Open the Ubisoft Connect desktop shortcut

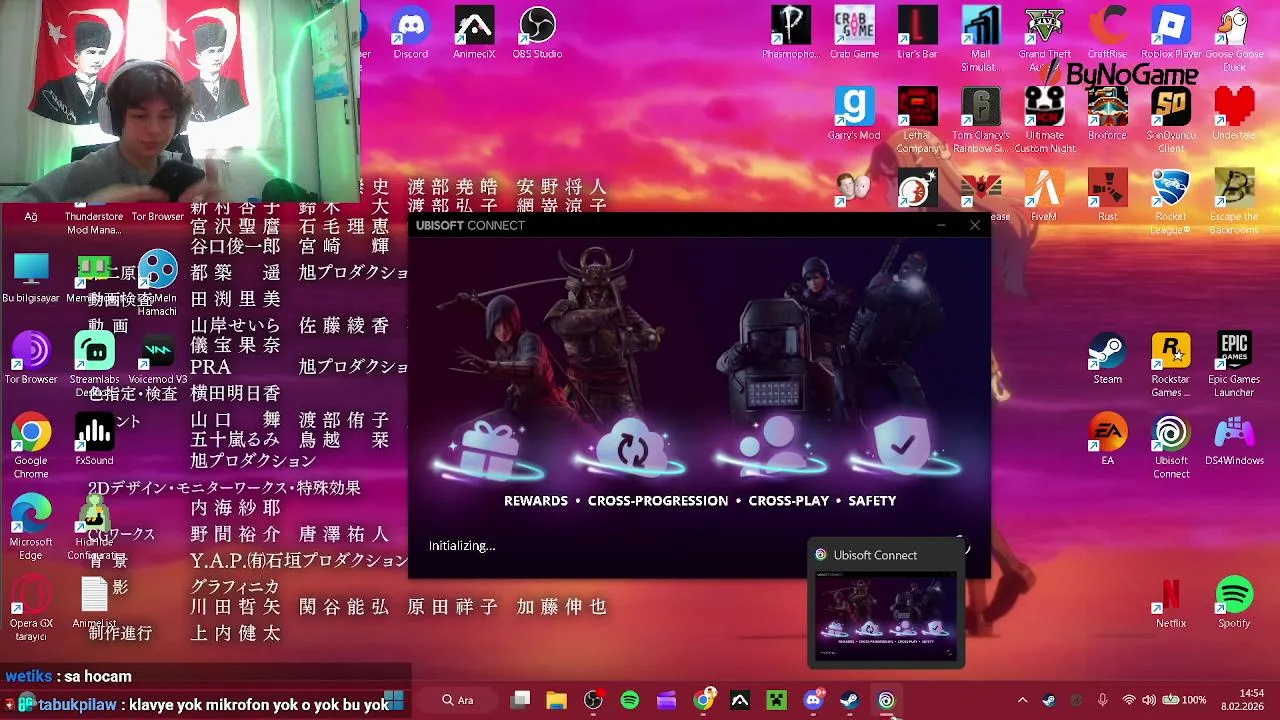click(x=1171, y=445)
